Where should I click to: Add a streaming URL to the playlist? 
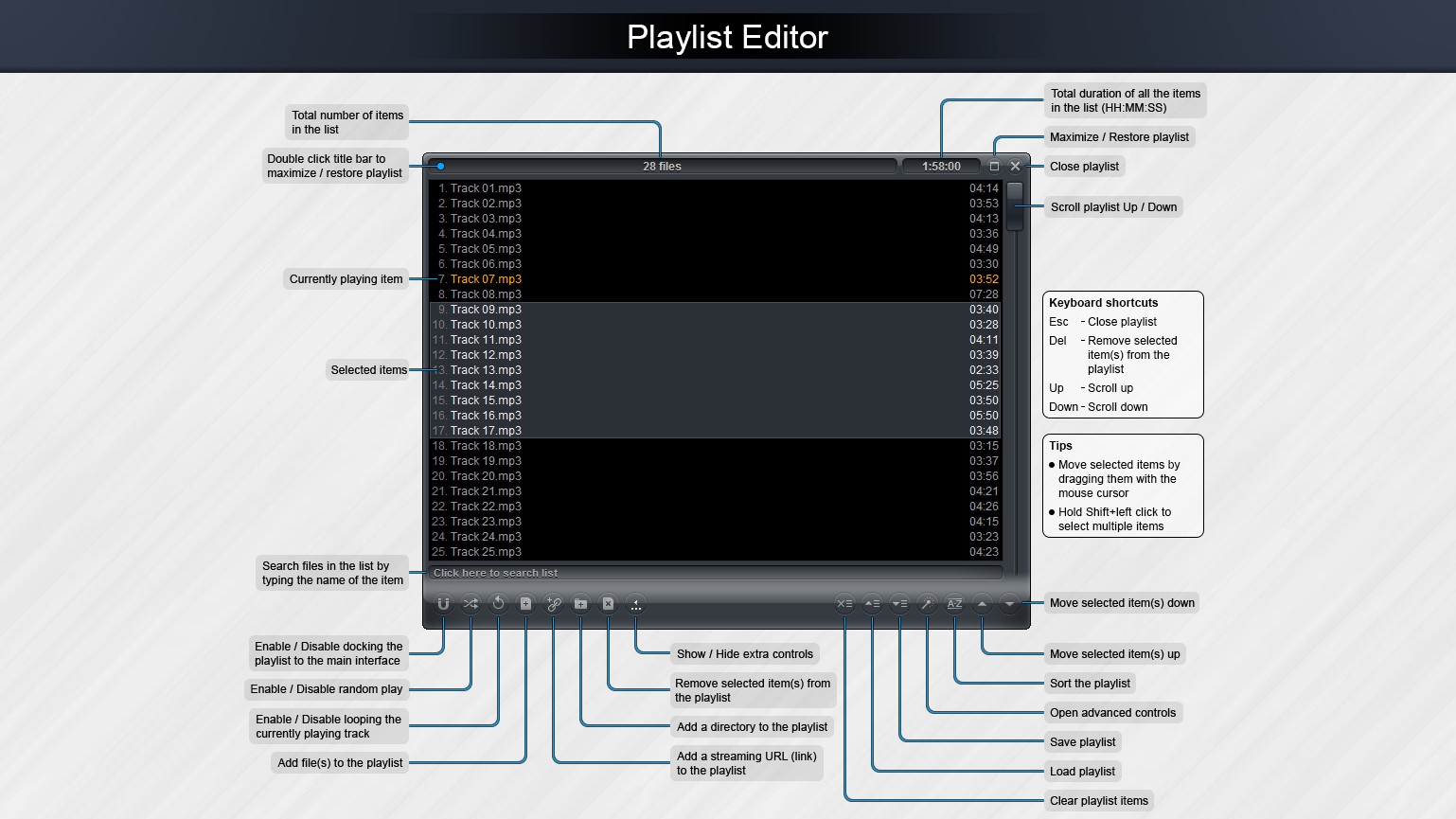553,603
